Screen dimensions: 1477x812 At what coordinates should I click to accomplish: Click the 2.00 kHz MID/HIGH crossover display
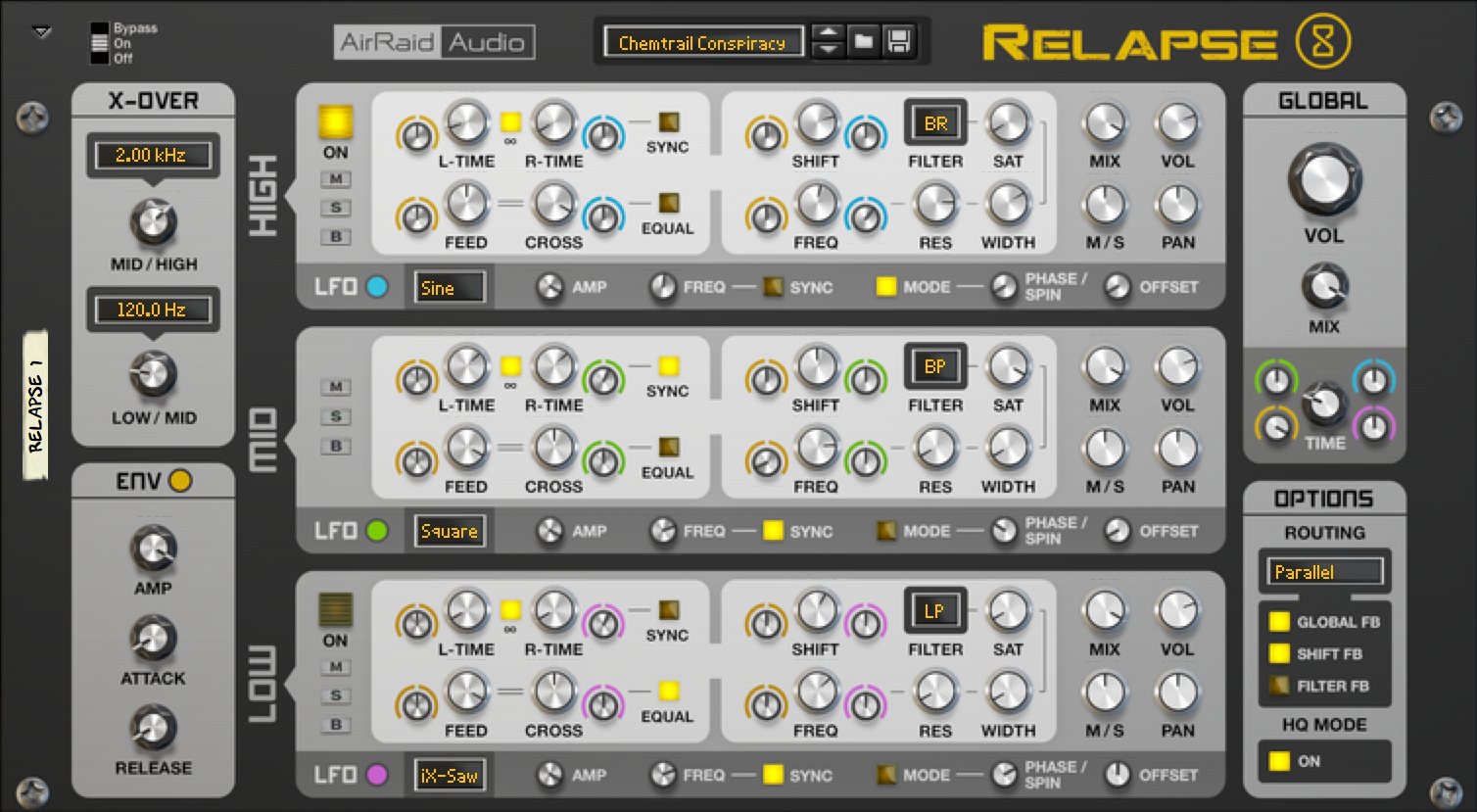[152, 155]
